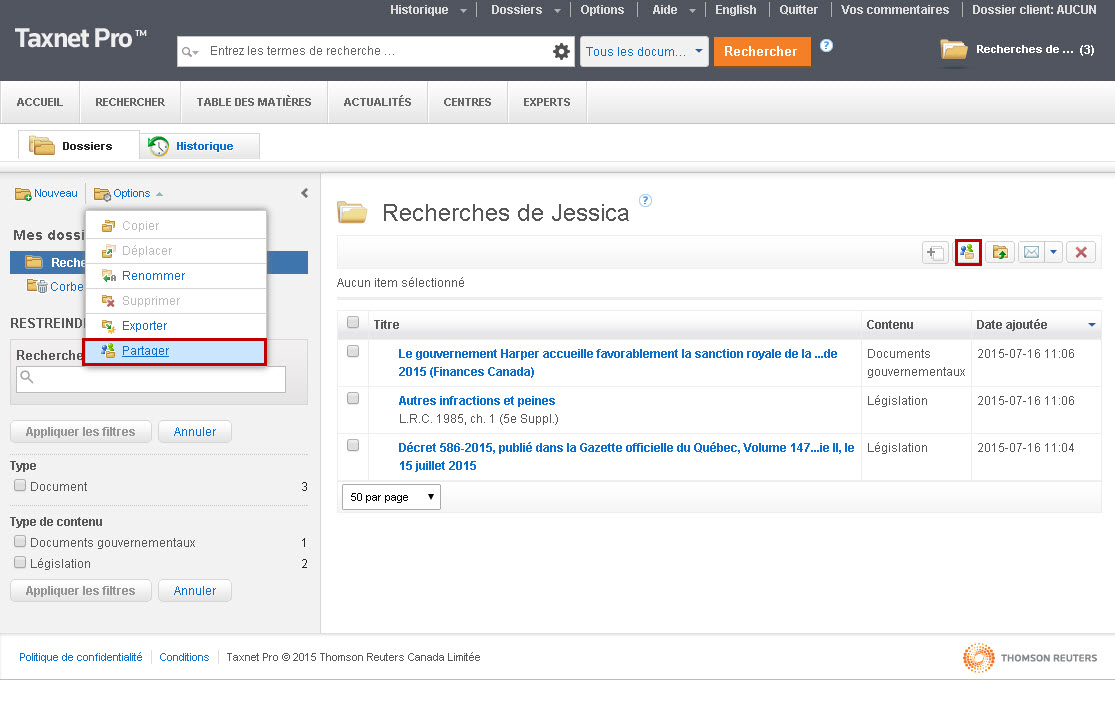Click the Thomson Reuters logo
Image resolution: width=1115 pixels, height=713 pixels.
[1030, 658]
